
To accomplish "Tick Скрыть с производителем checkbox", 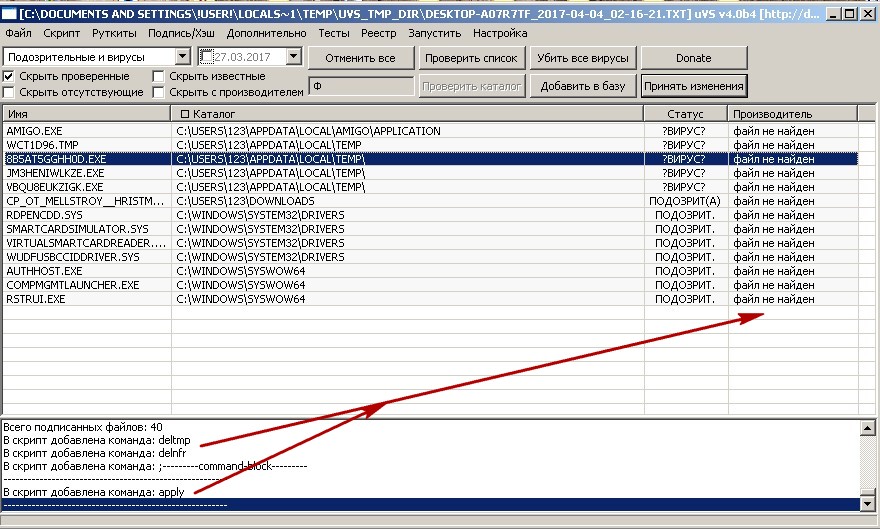I will click(159, 93).
